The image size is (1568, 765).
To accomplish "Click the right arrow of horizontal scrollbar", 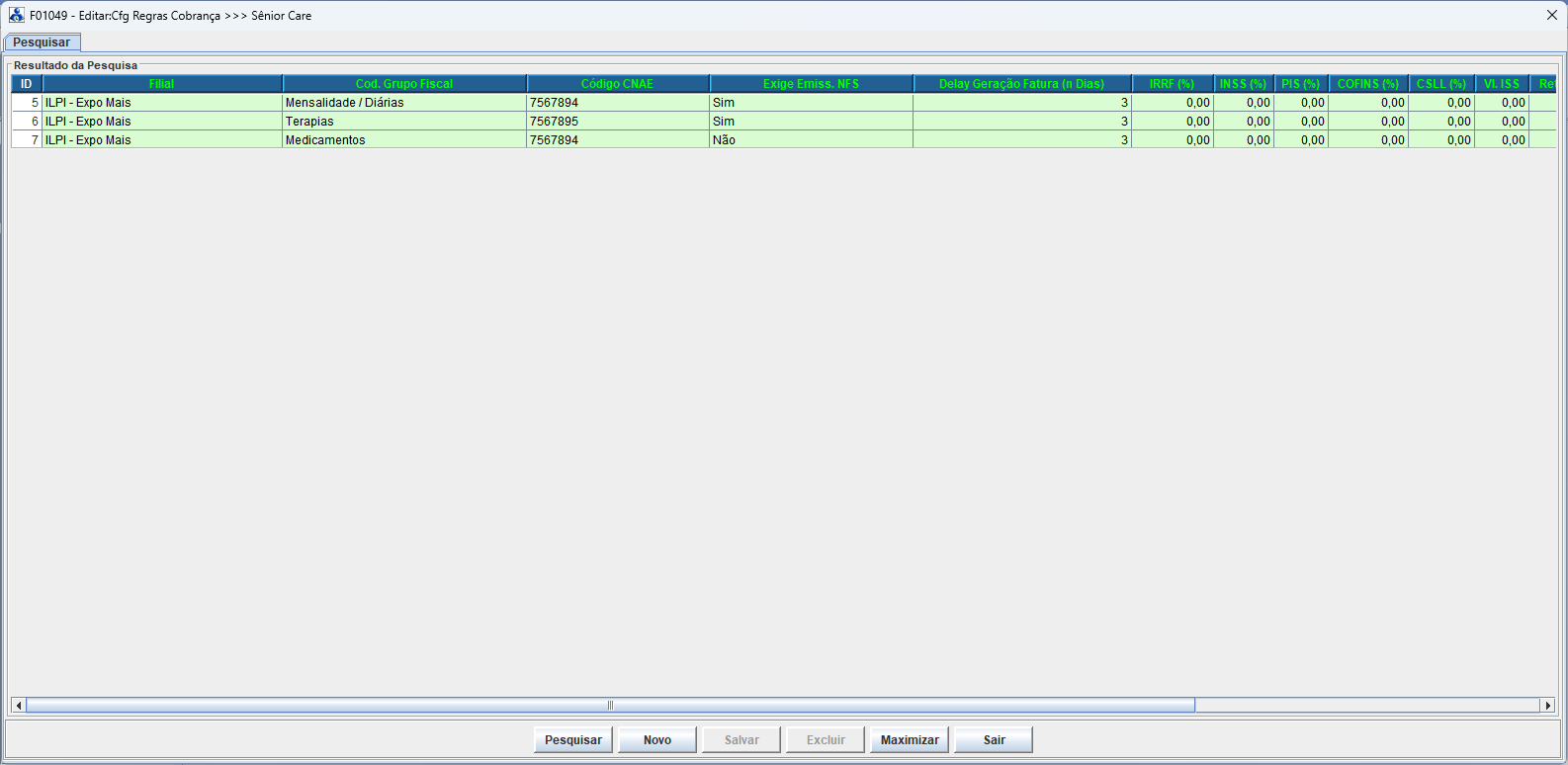I will click(x=1548, y=705).
